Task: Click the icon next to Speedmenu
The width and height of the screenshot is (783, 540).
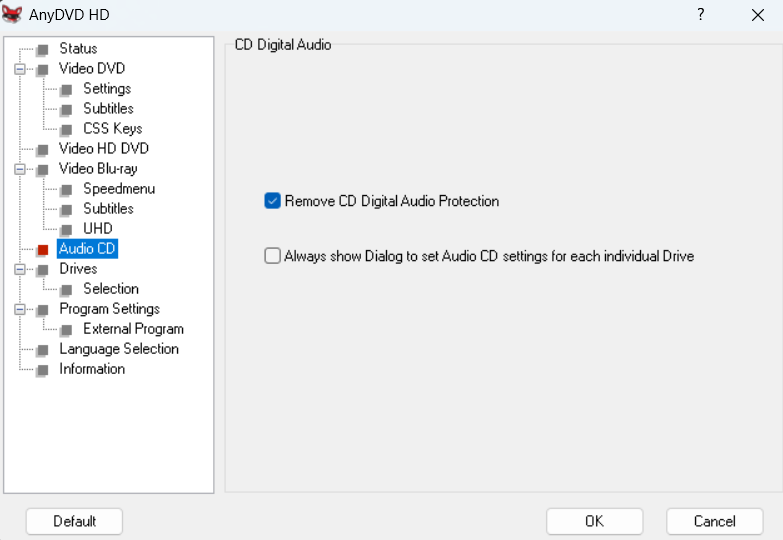Action: 66,190
